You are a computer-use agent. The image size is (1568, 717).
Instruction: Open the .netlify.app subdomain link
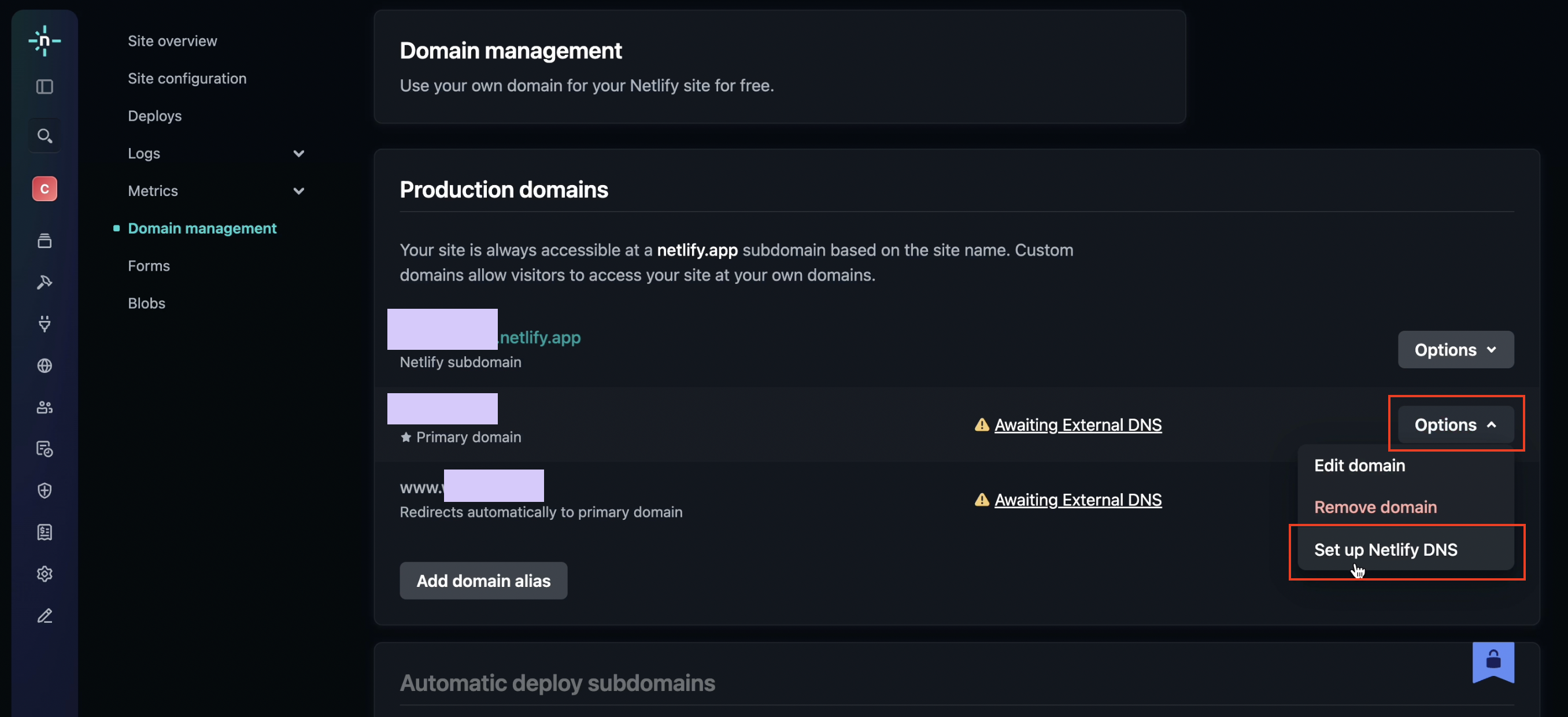point(539,337)
